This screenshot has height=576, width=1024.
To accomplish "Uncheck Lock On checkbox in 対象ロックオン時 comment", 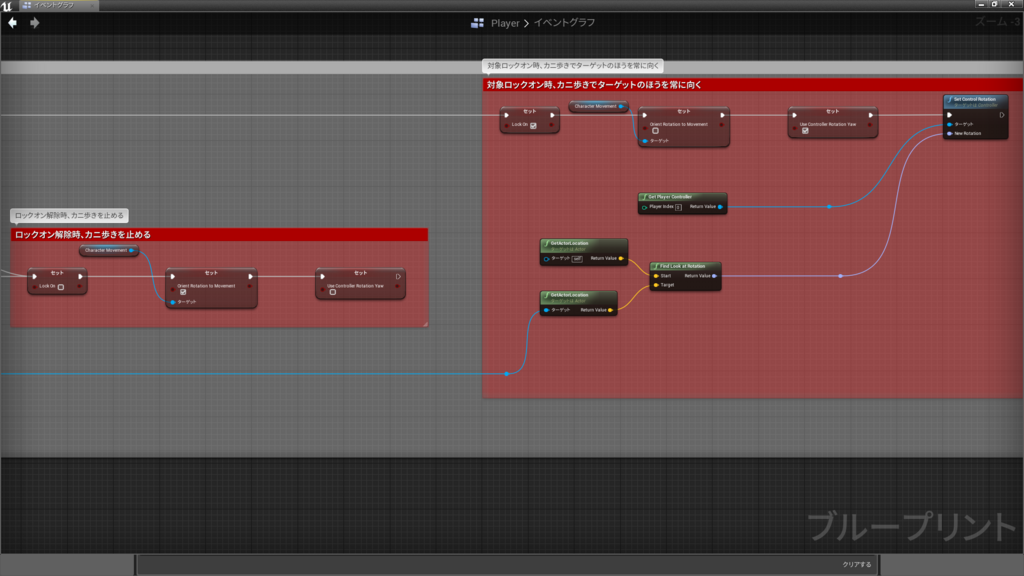I will tap(534, 125).
